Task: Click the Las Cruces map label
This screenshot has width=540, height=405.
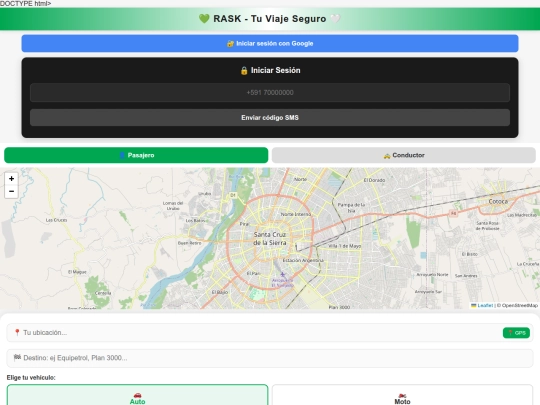Action: point(56,220)
